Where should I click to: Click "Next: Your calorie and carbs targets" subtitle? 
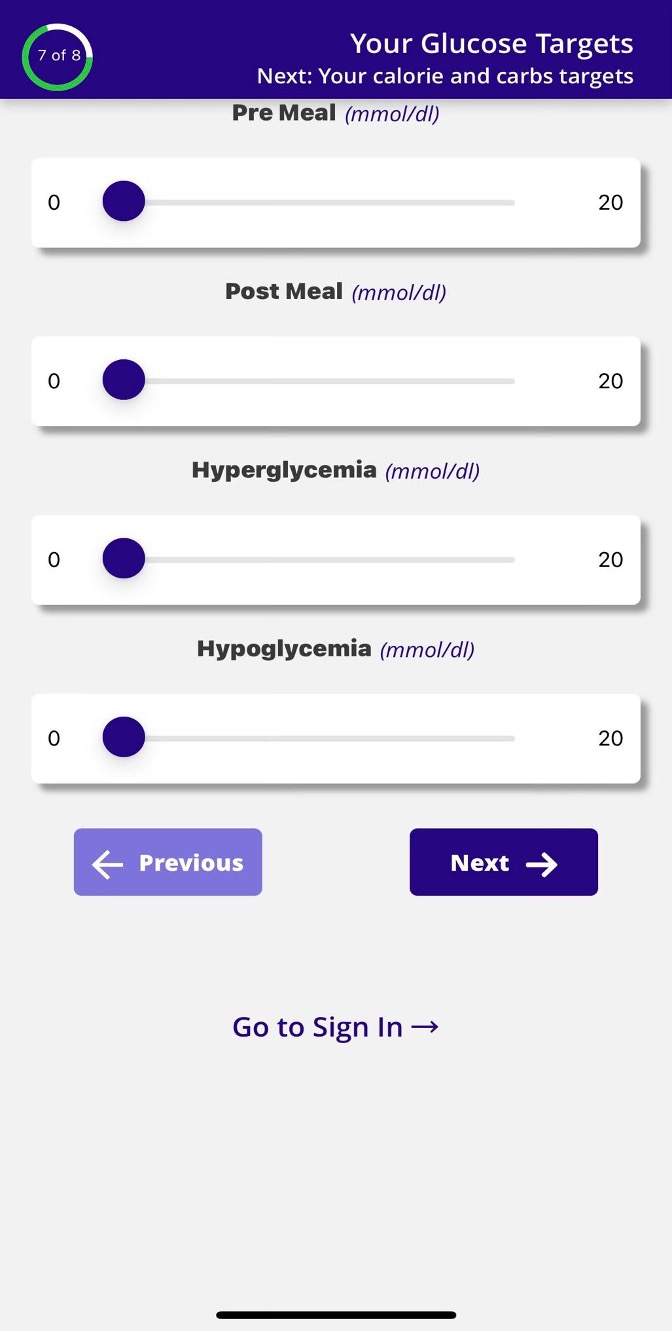pyautogui.click(x=445, y=76)
